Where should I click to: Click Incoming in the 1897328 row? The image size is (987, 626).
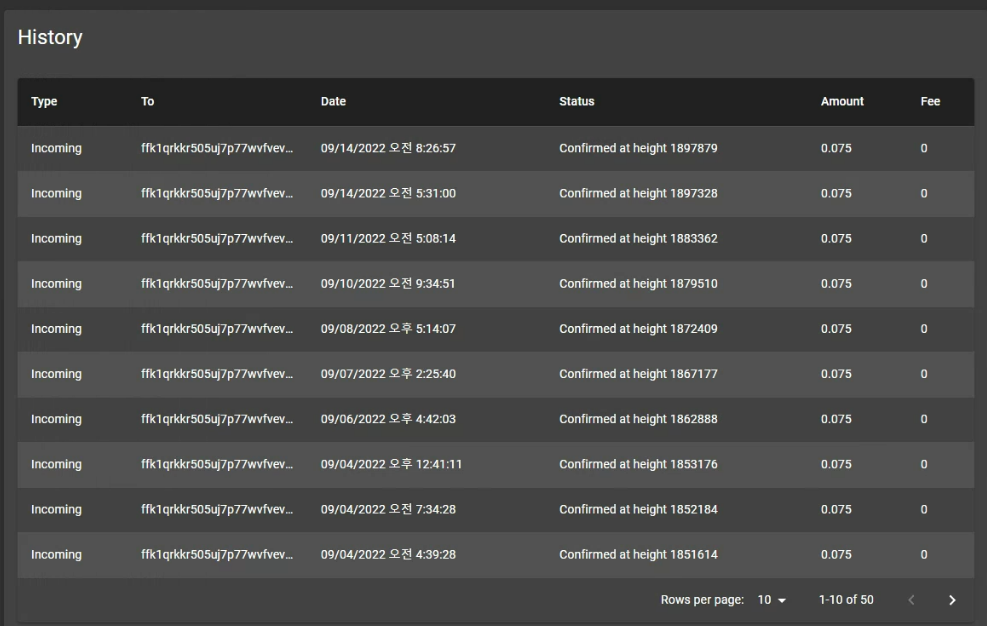point(57,193)
